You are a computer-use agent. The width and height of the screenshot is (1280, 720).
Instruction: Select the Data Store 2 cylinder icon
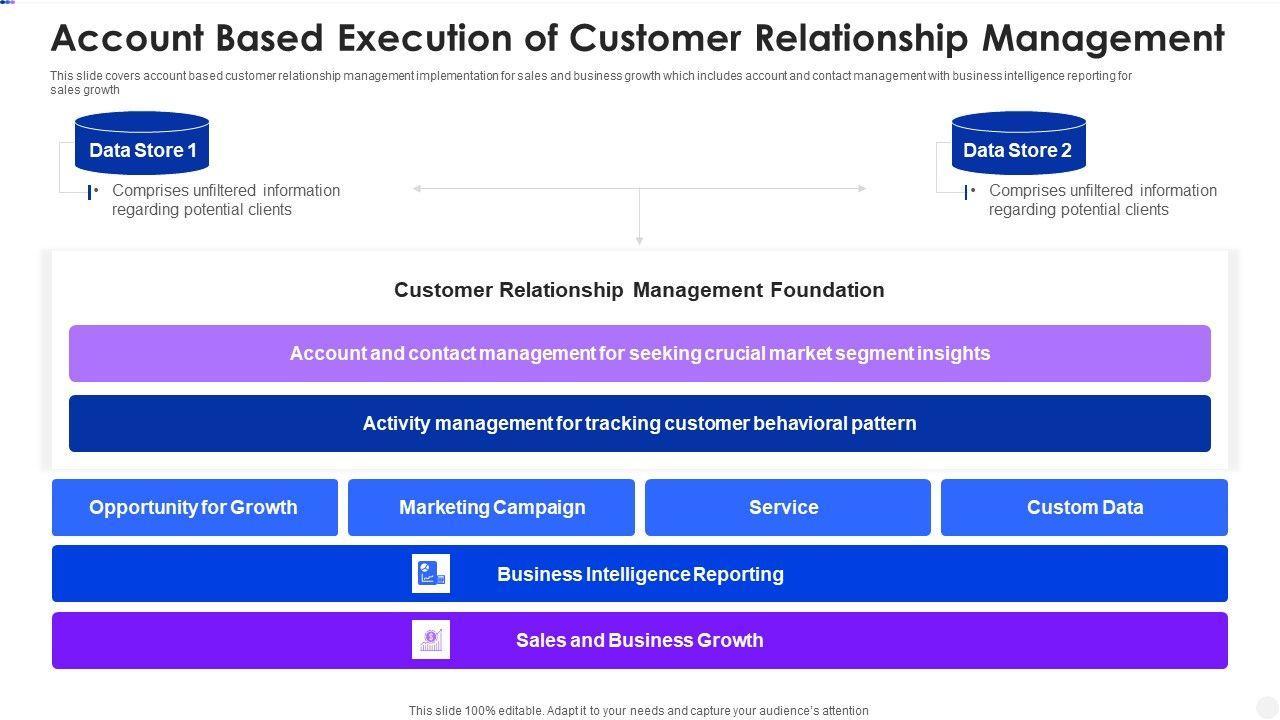pos(1018,143)
